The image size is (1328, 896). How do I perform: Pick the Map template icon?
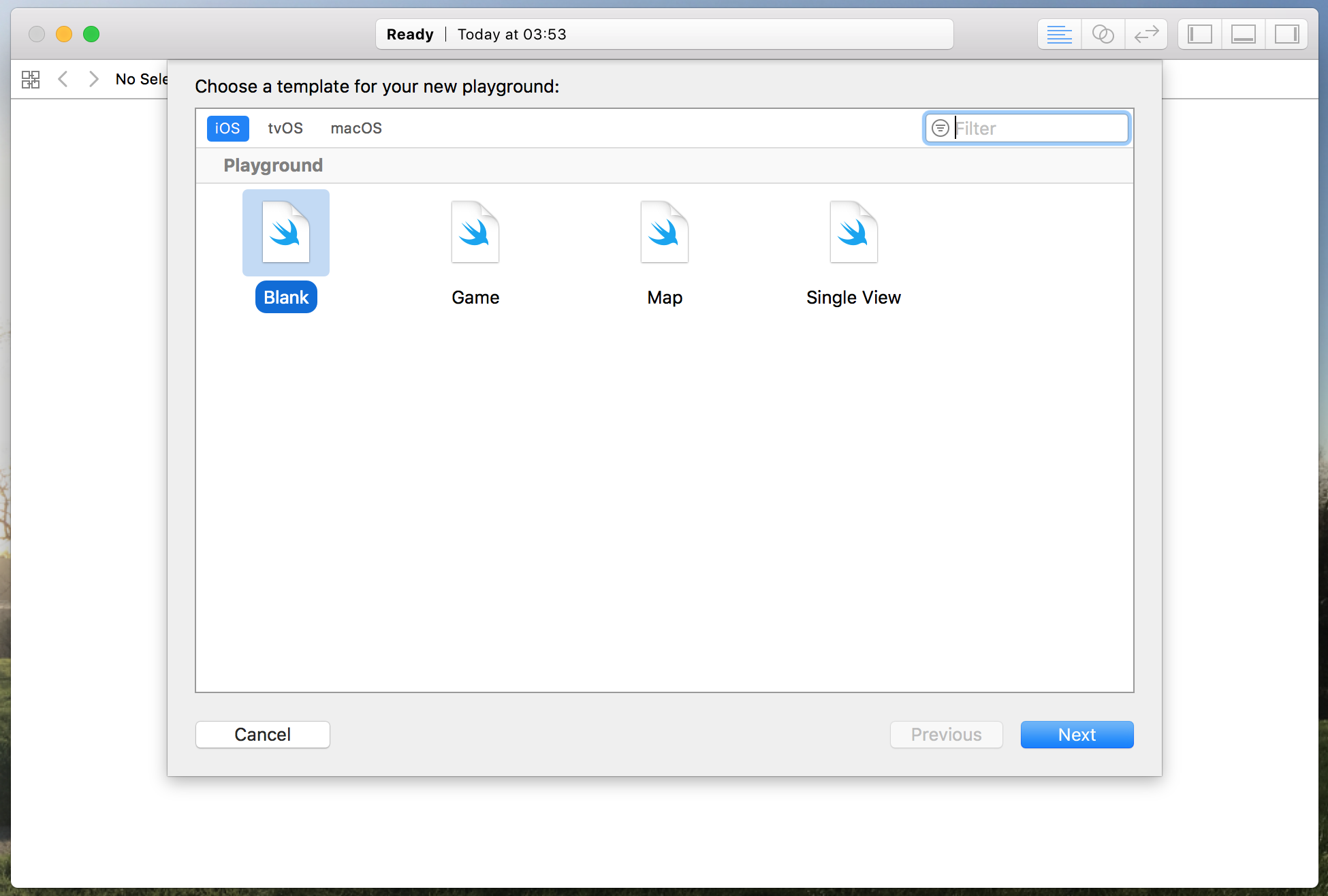point(665,233)
